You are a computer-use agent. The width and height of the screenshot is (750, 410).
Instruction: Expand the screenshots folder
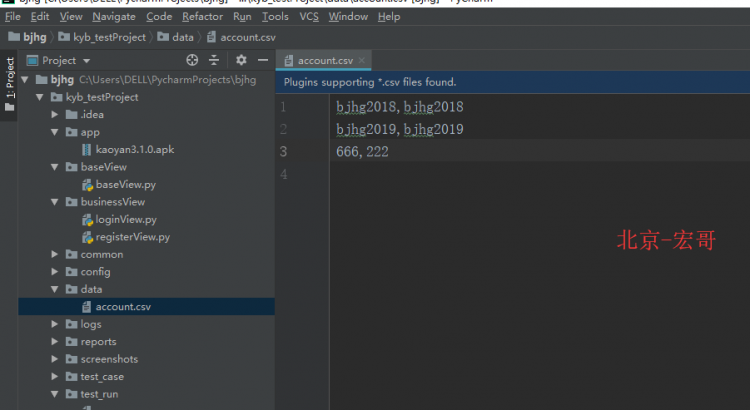click(x=56, y=359)
